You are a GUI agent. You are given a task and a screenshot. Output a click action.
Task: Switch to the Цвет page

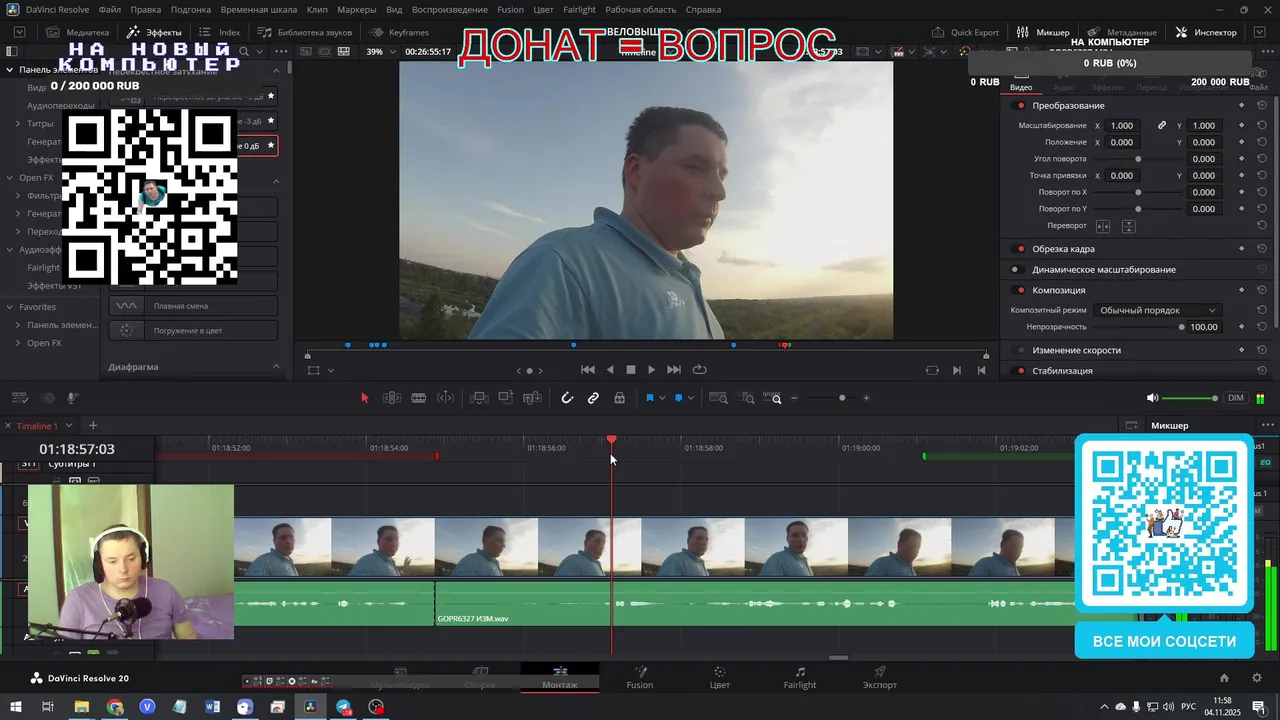click(x=720, y=677)
